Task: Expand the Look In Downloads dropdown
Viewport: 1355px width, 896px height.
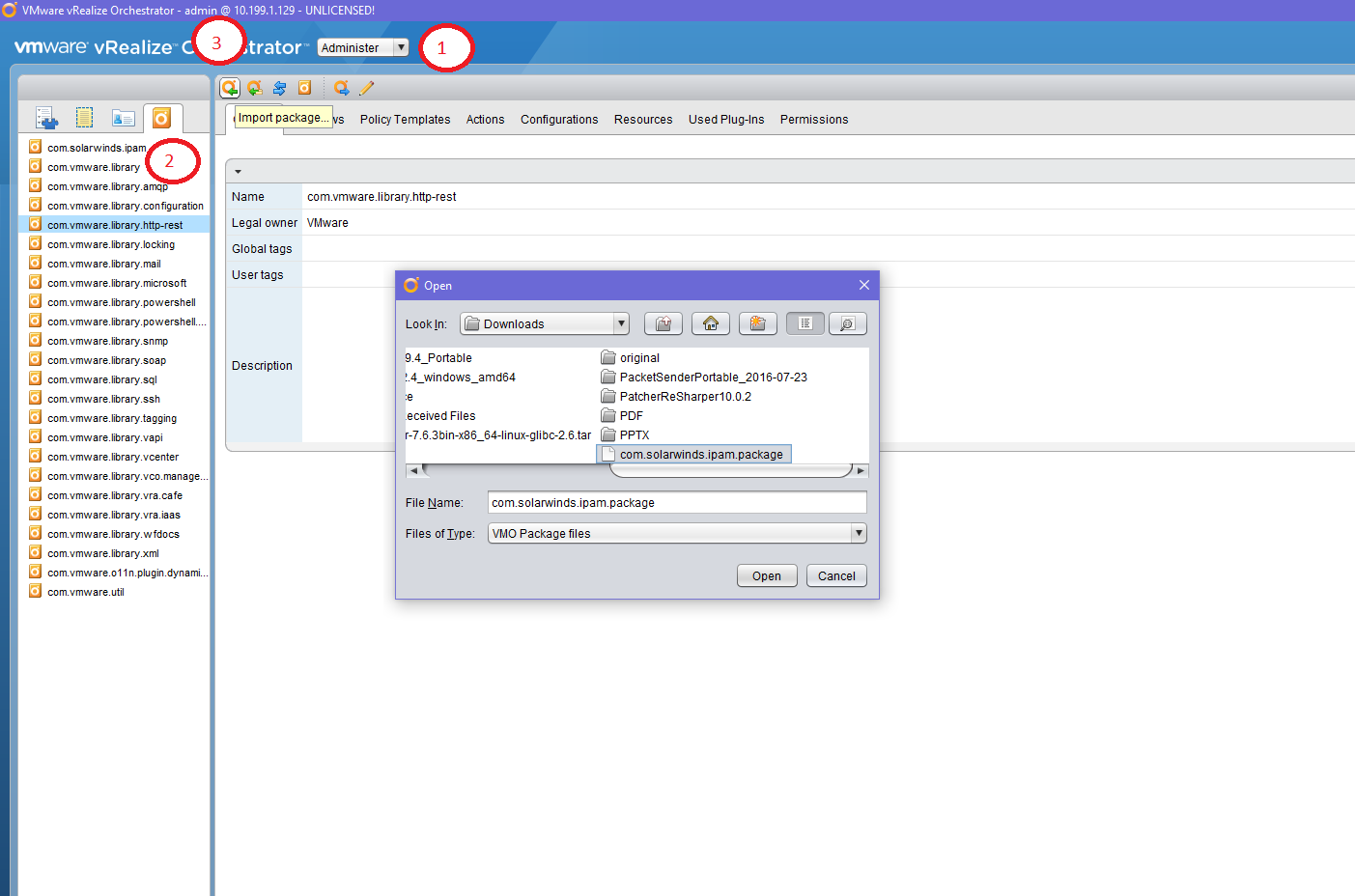Action: [621, 323]
